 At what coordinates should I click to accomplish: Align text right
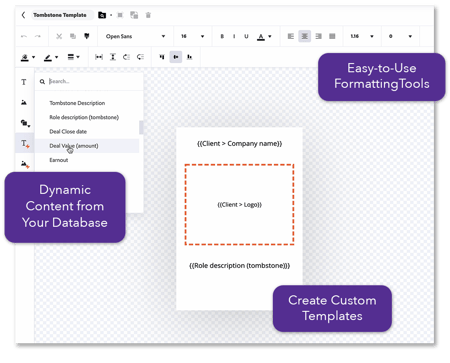318,36
